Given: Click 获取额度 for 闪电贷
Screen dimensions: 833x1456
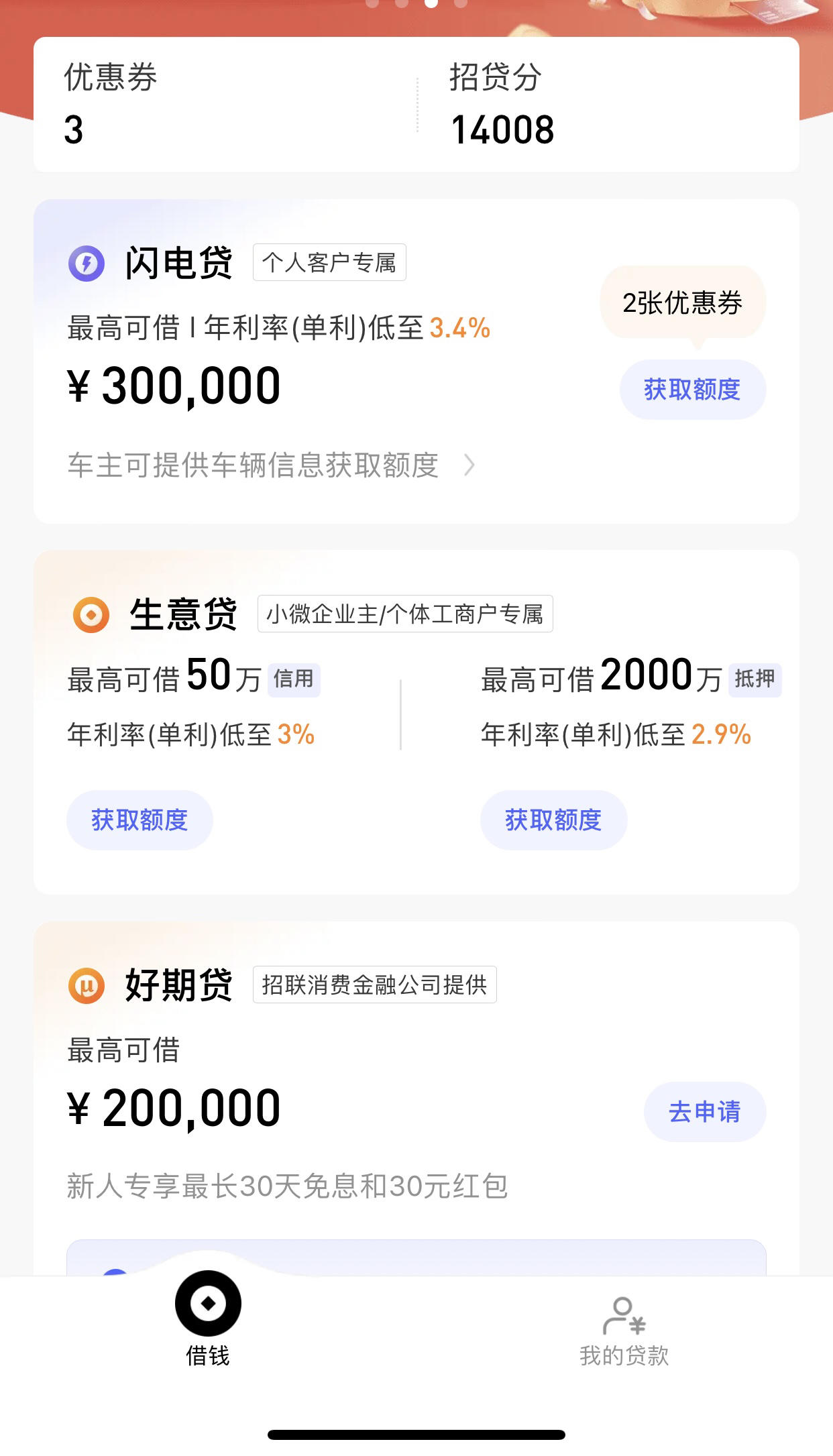Looking at the screenshot, I should [x=692, y=390].
